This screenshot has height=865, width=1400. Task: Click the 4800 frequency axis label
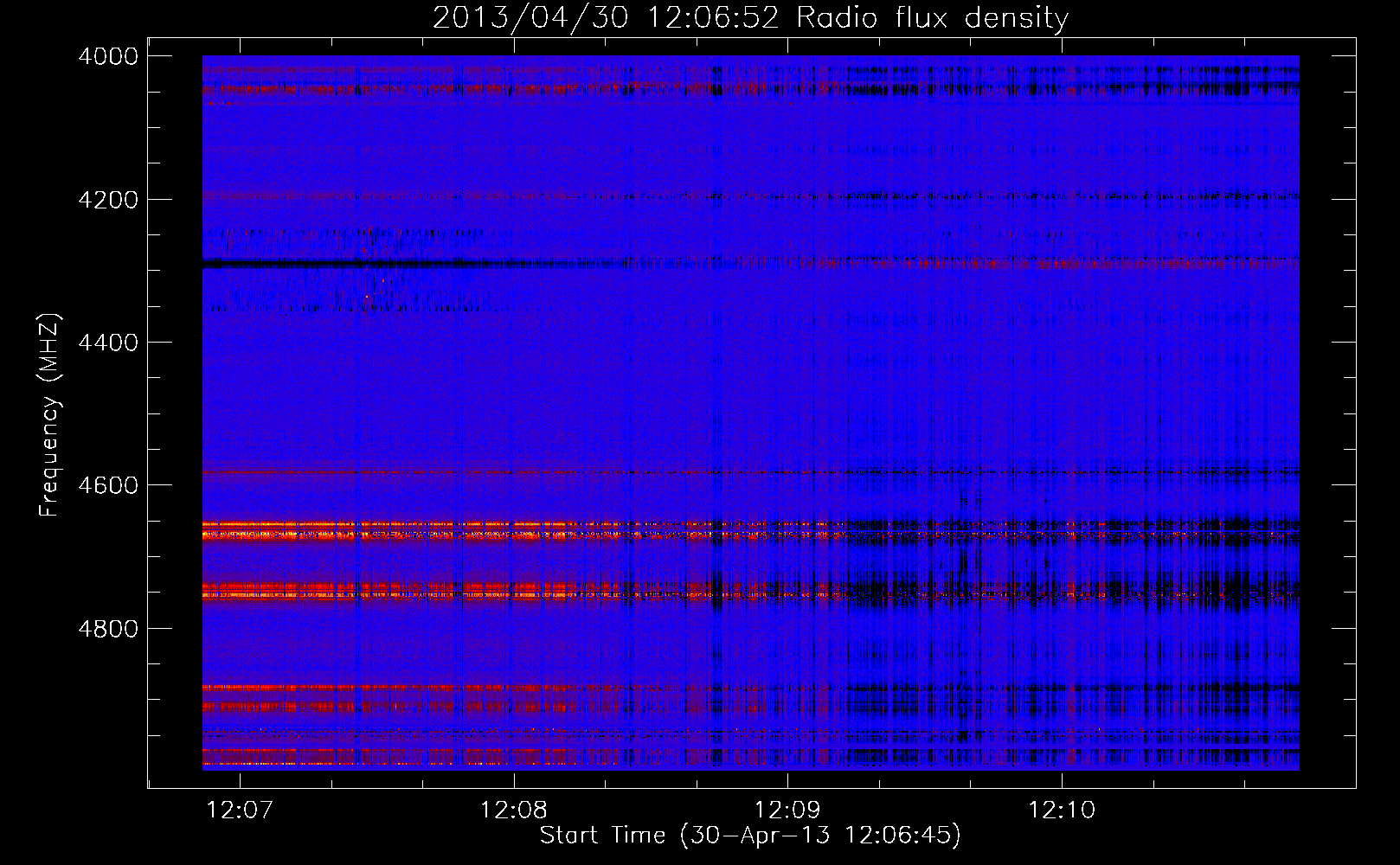tap(108, 628)
